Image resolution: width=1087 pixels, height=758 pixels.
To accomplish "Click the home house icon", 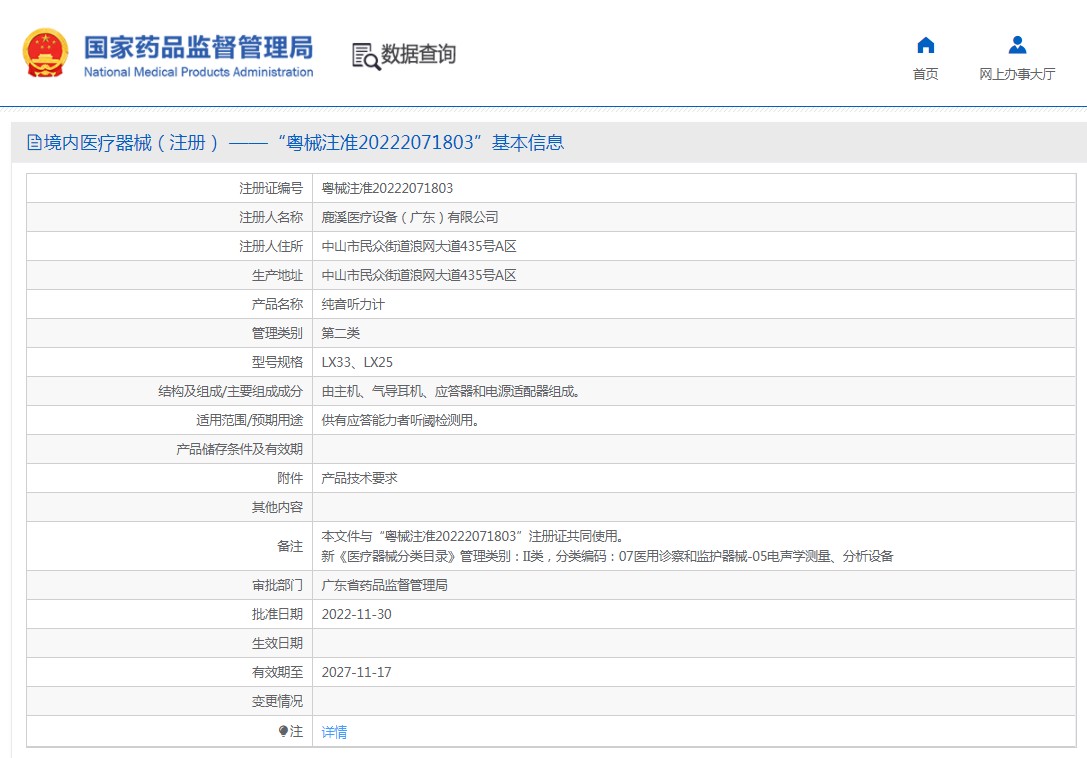I will pyautogui.click(x=925, y=45).
